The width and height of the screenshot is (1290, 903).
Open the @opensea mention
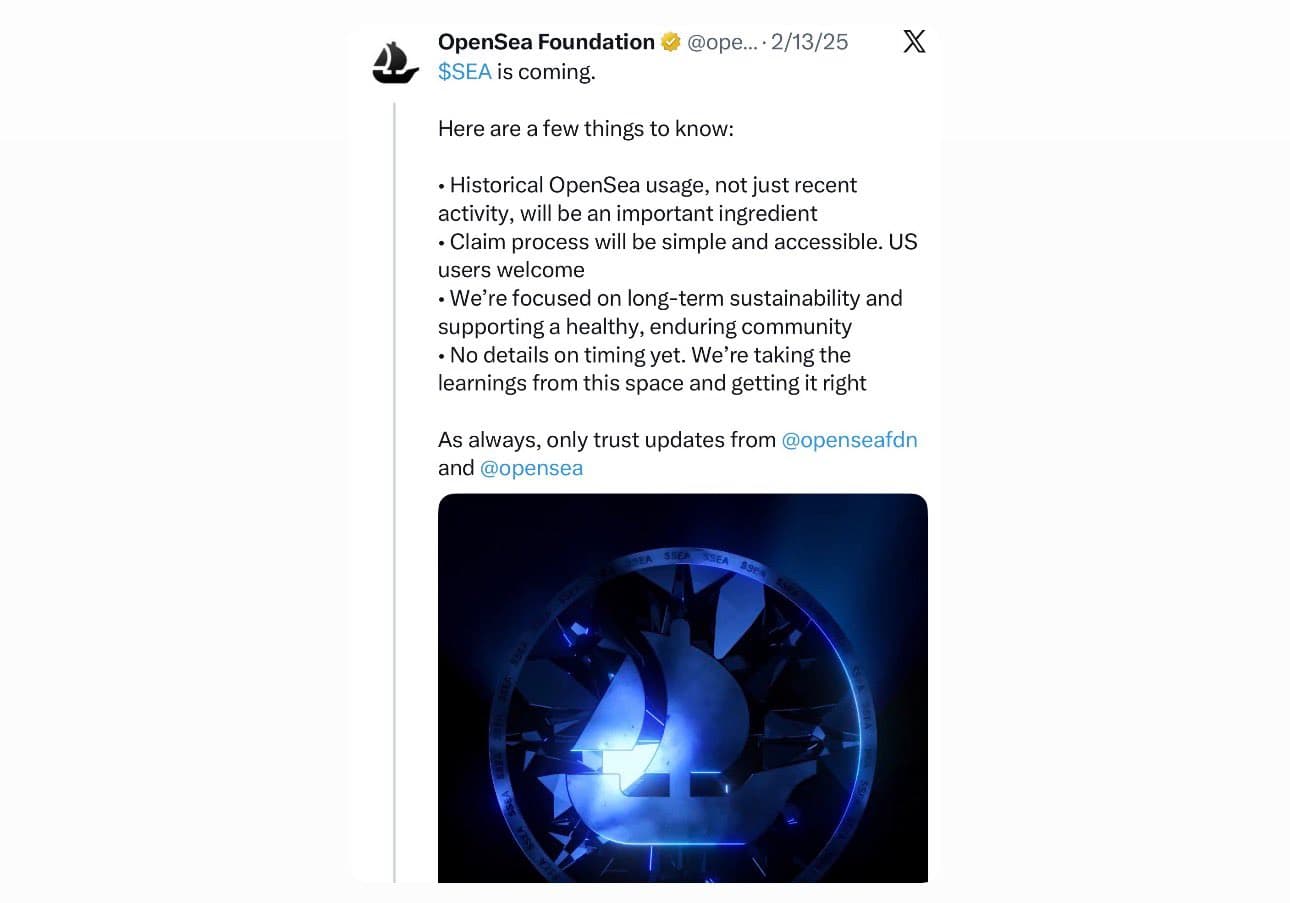pyautogui.click(x=531, y=468)
